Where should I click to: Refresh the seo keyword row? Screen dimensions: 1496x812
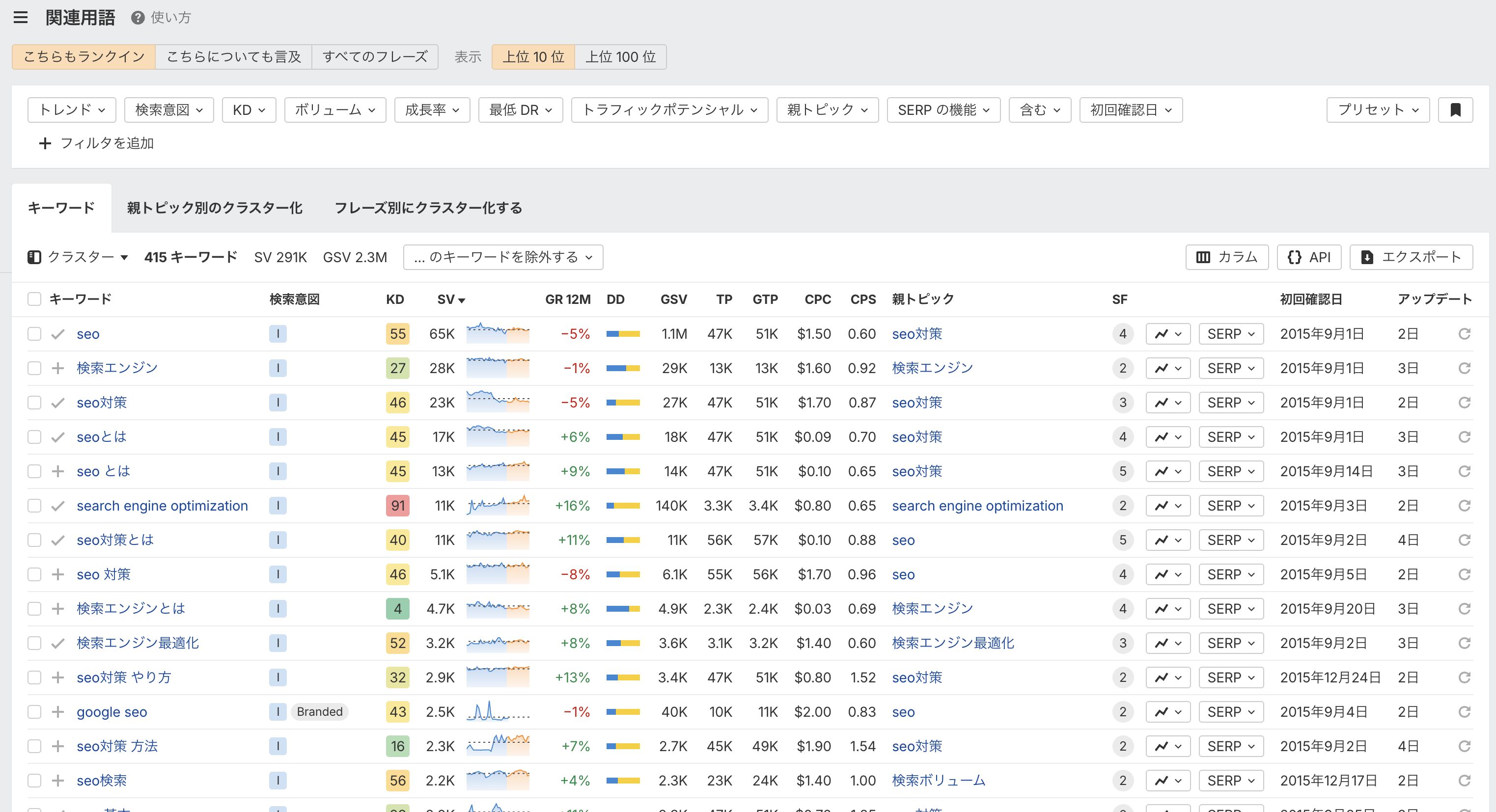(1464, 334)
